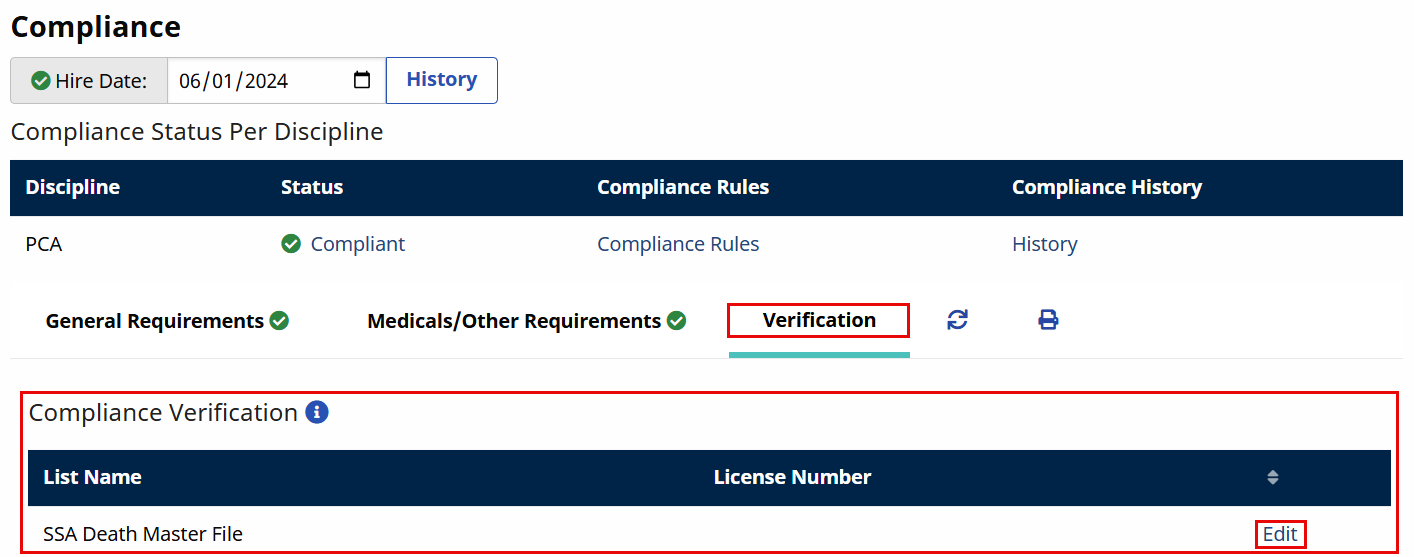Screen dimensions: 1414x557
Task: Click the refresh compliance icon
Action: (957, 320)
